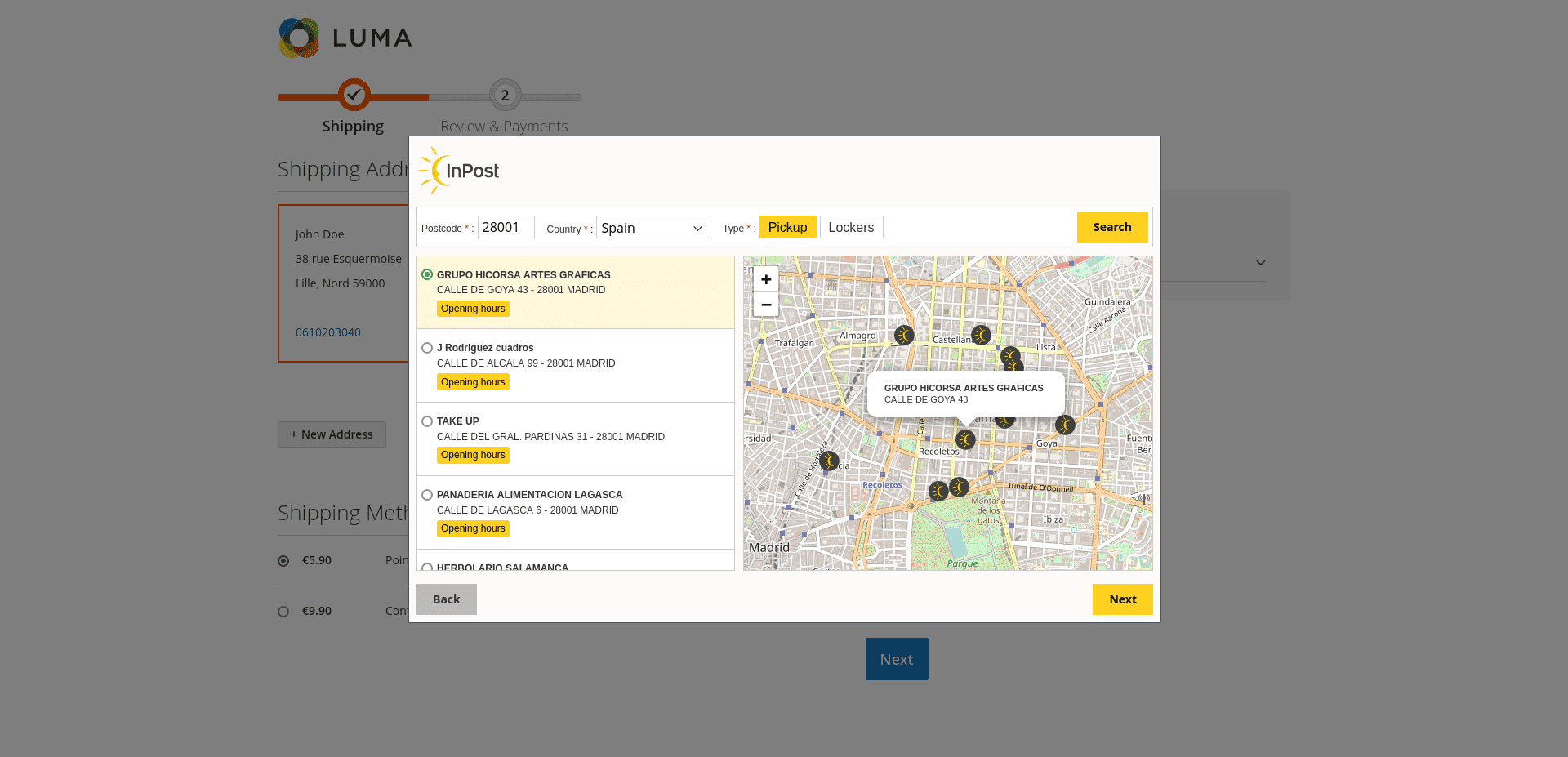The height and width of the screenshot is (757, 1568).
Task: Choose PANADERIA ALIMENTACION LAGASCA pickup point
Action: (x=427, y=495)
